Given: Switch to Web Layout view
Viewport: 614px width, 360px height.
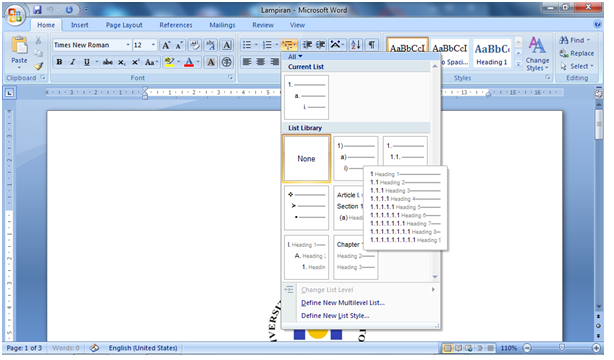Looking at the screenshot, I should coord(469,347).
